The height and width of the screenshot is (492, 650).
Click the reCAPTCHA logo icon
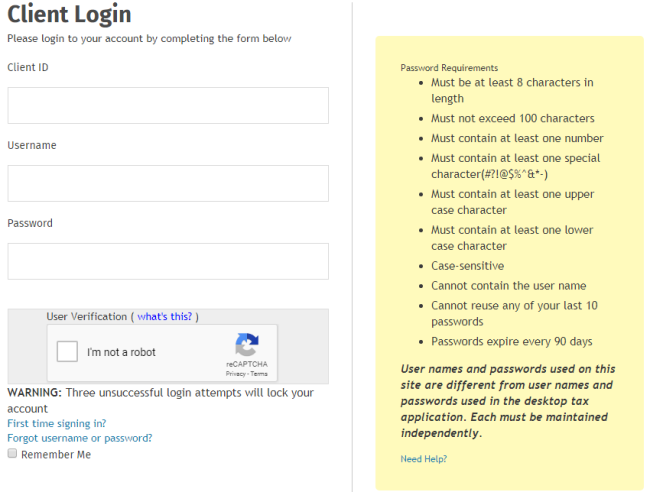coord(246,345)
